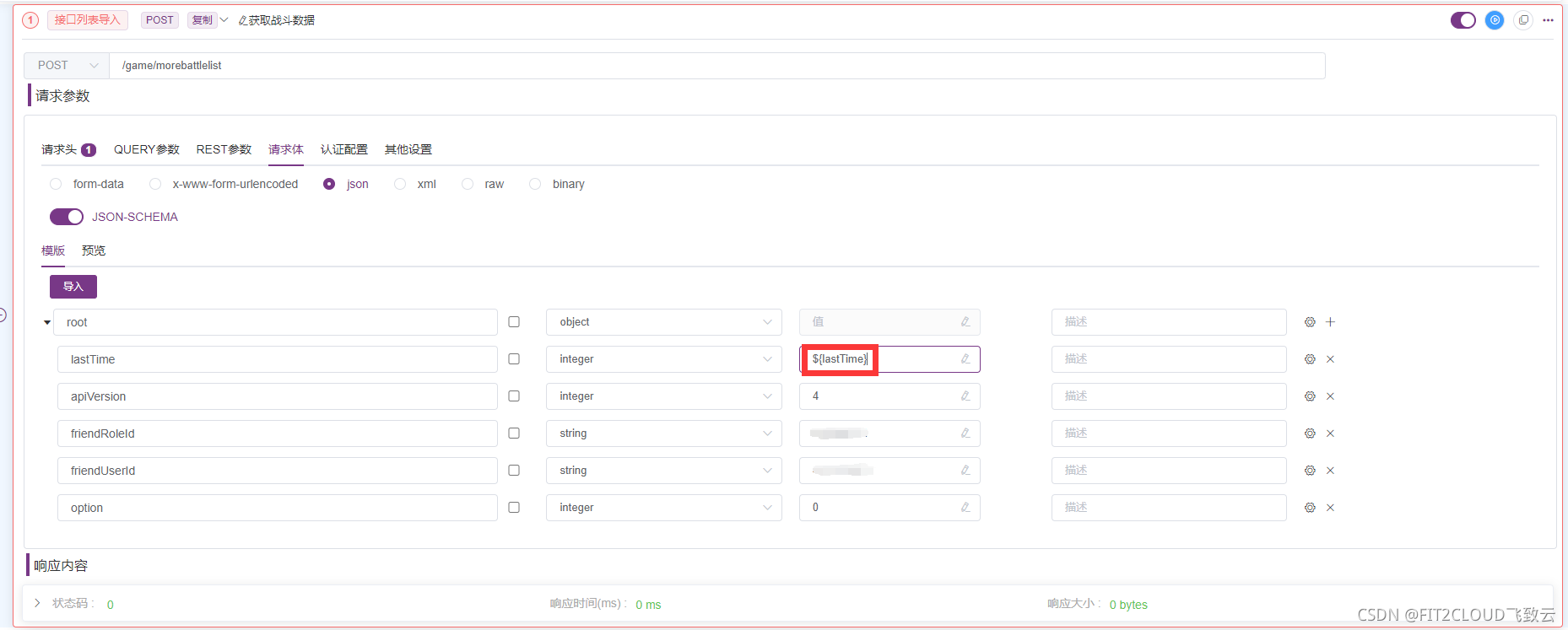The height and width of the screenshot is (630, 1568).
Task: Open settings gear for friendUserId row
Action: pyautogui.click(x=1310, y=471)
